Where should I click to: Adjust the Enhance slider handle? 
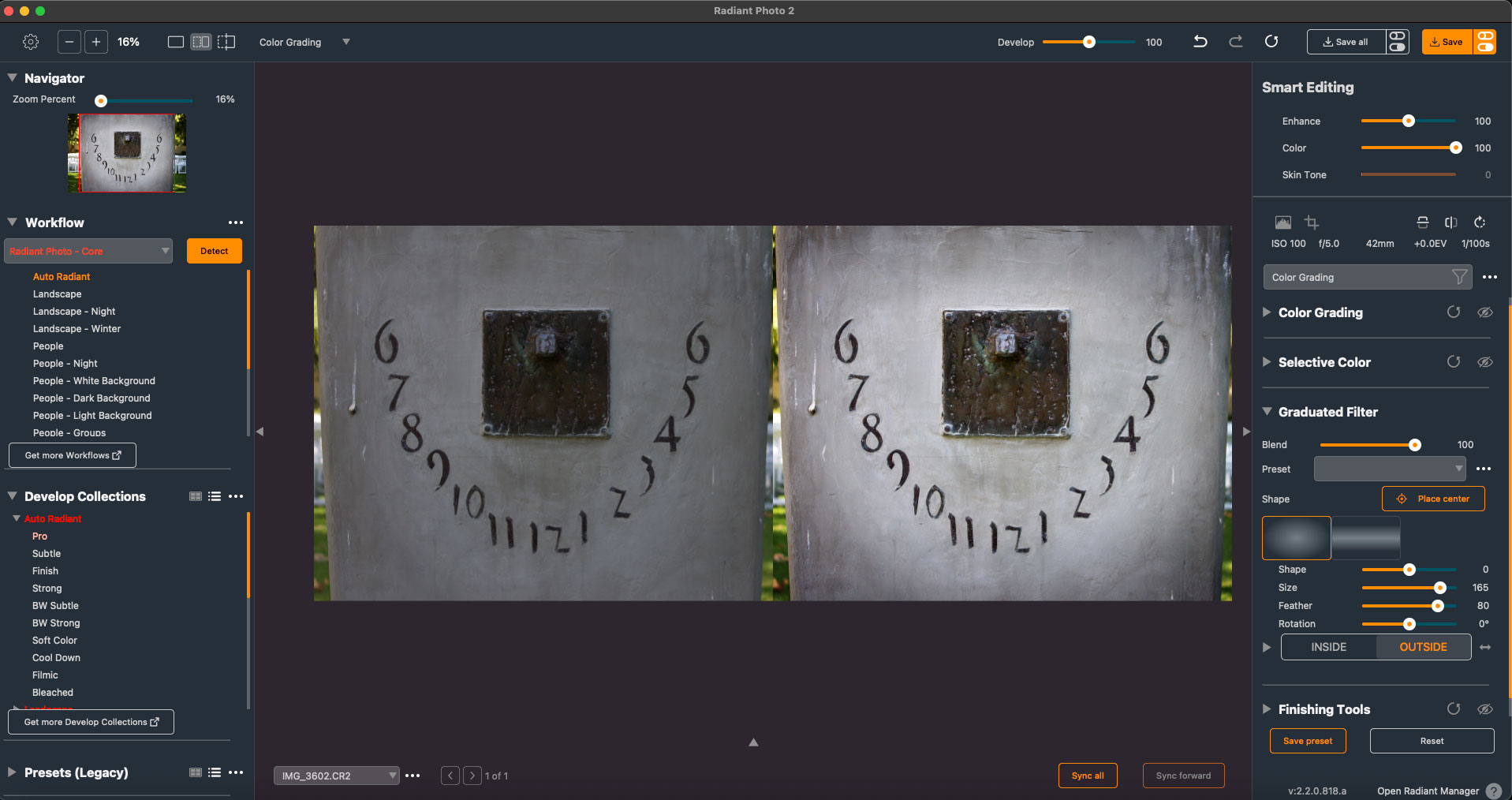[x=1408, y=121]
